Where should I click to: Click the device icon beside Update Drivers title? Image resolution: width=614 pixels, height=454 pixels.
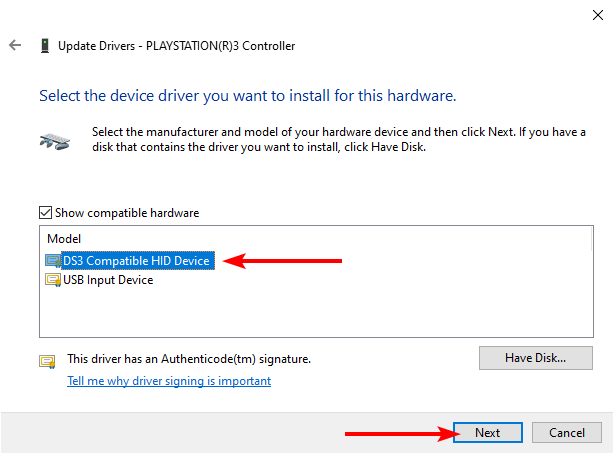click(x=45, y=45)
